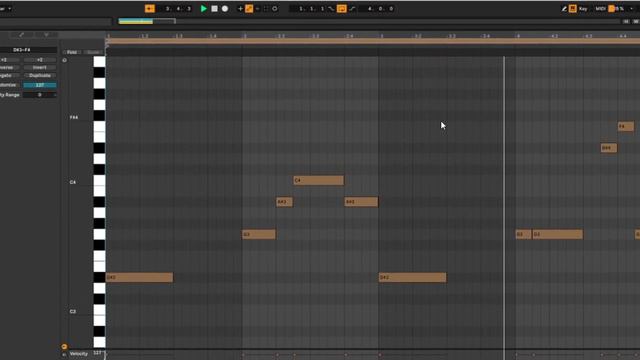Adjust the teal velocity slider showing 127
Viewport: 640px width, 360px height.
[40, 85]
